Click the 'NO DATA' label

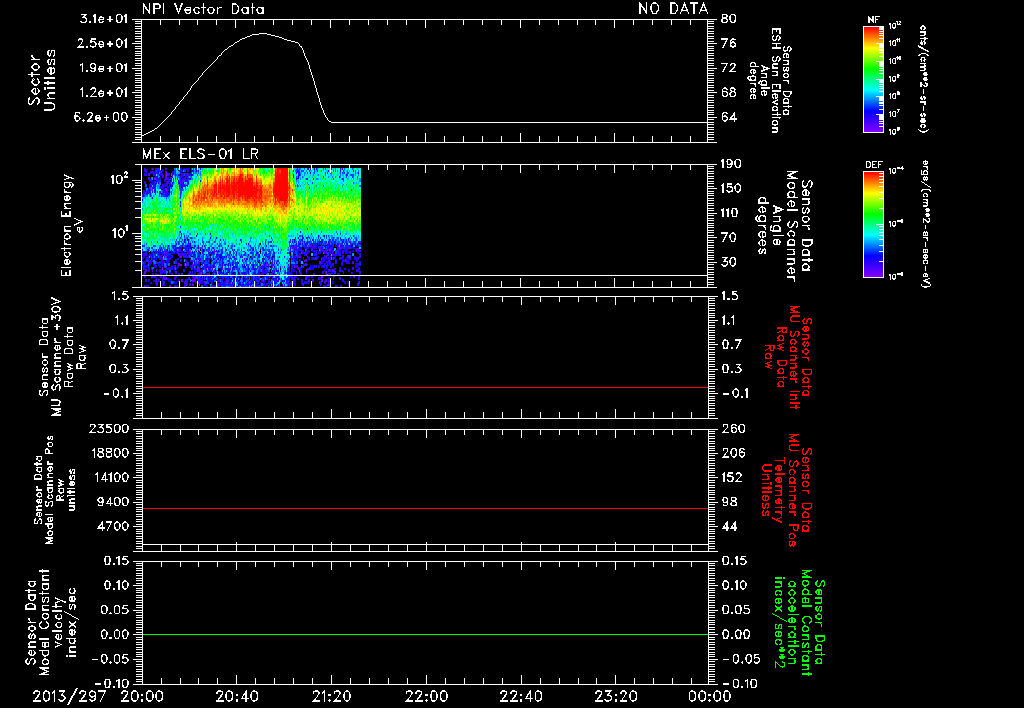tap(673, 8)
